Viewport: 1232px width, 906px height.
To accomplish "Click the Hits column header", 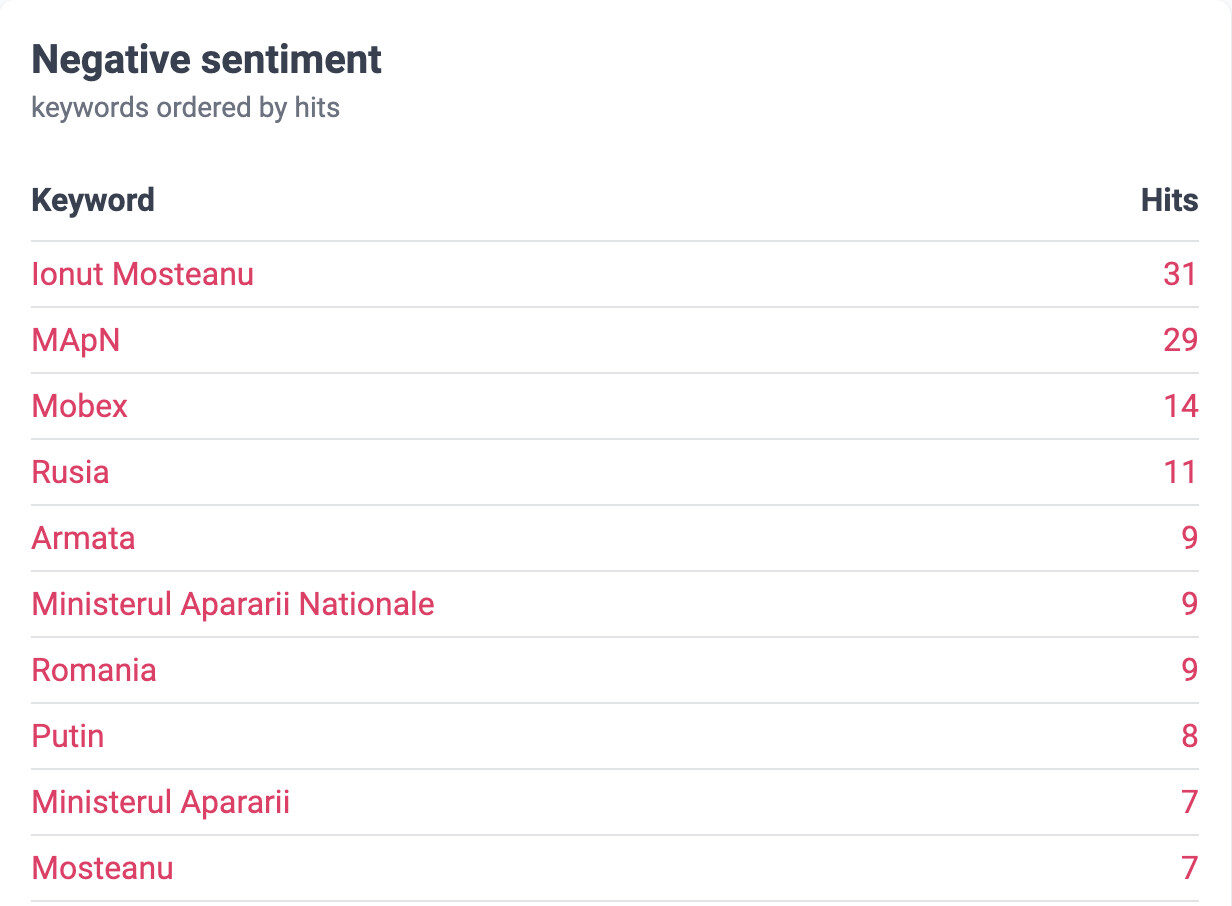I will (1169, 200).
